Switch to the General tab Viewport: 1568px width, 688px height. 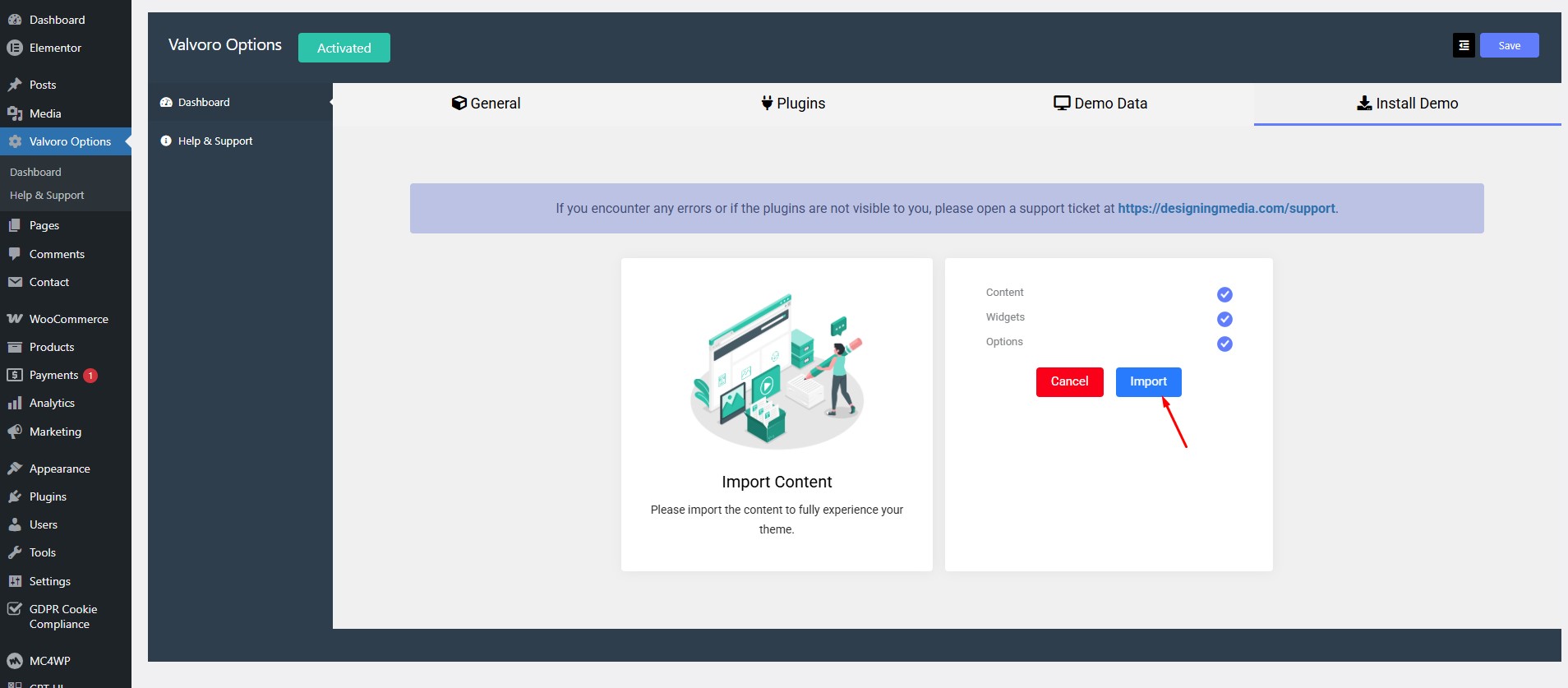point(487,104)
